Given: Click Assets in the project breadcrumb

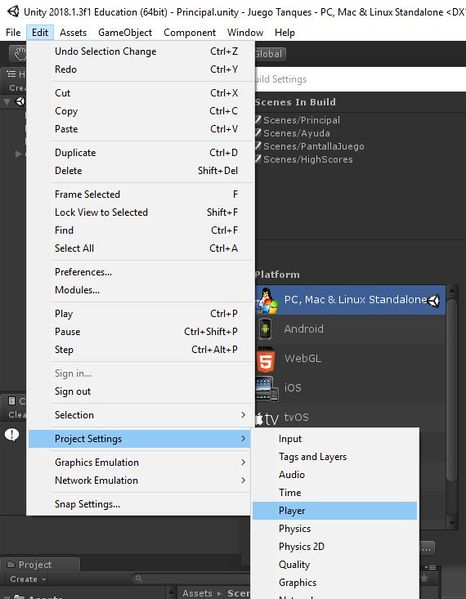Looking at the screenshot, I should point(197,593).
